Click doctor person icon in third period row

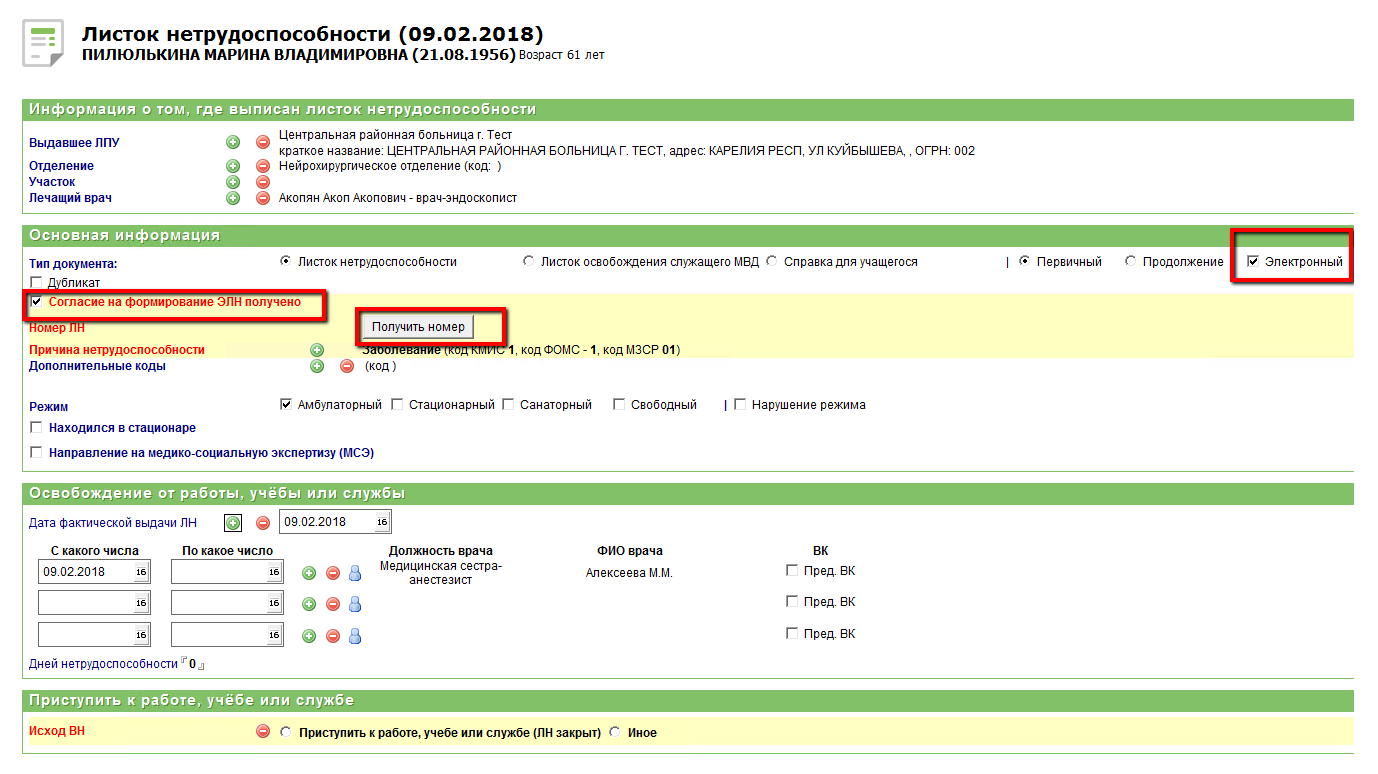[x=355, y=636]
